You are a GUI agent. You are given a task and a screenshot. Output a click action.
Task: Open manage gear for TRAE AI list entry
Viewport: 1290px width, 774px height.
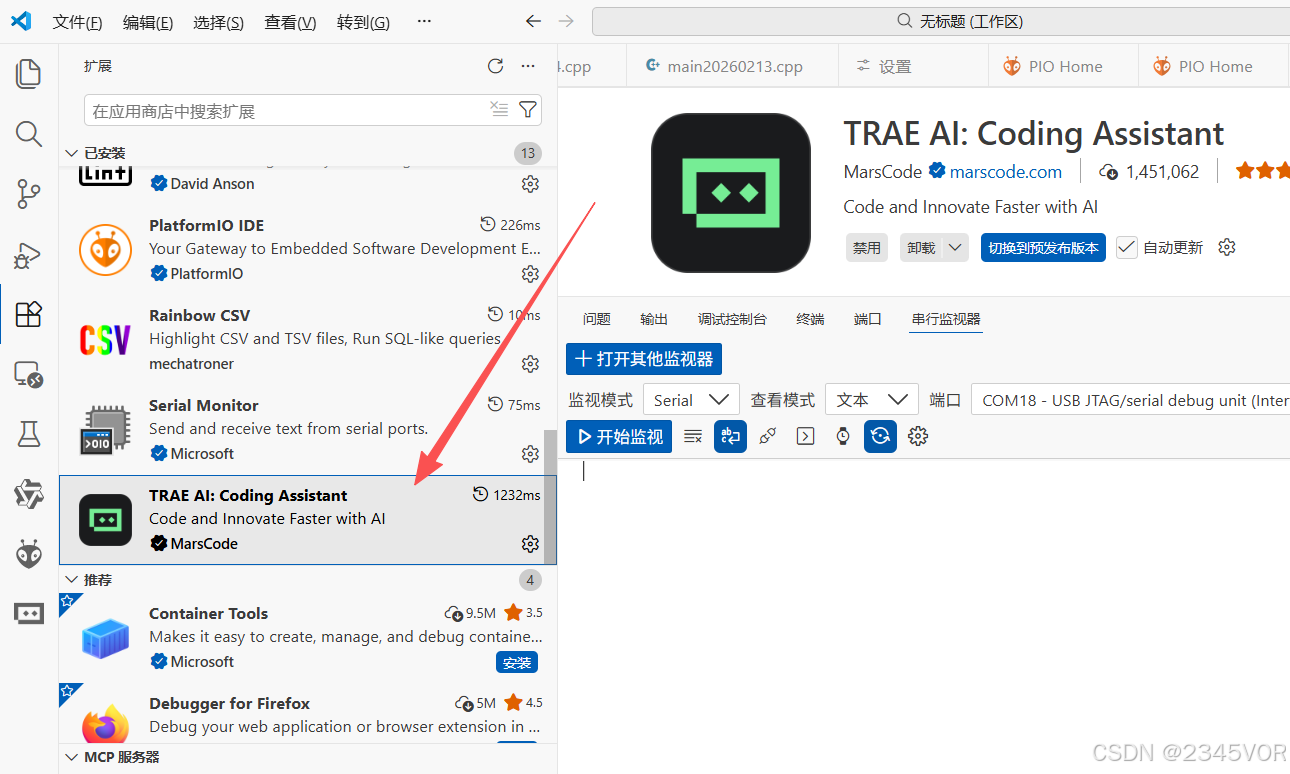tap(530, 543)
